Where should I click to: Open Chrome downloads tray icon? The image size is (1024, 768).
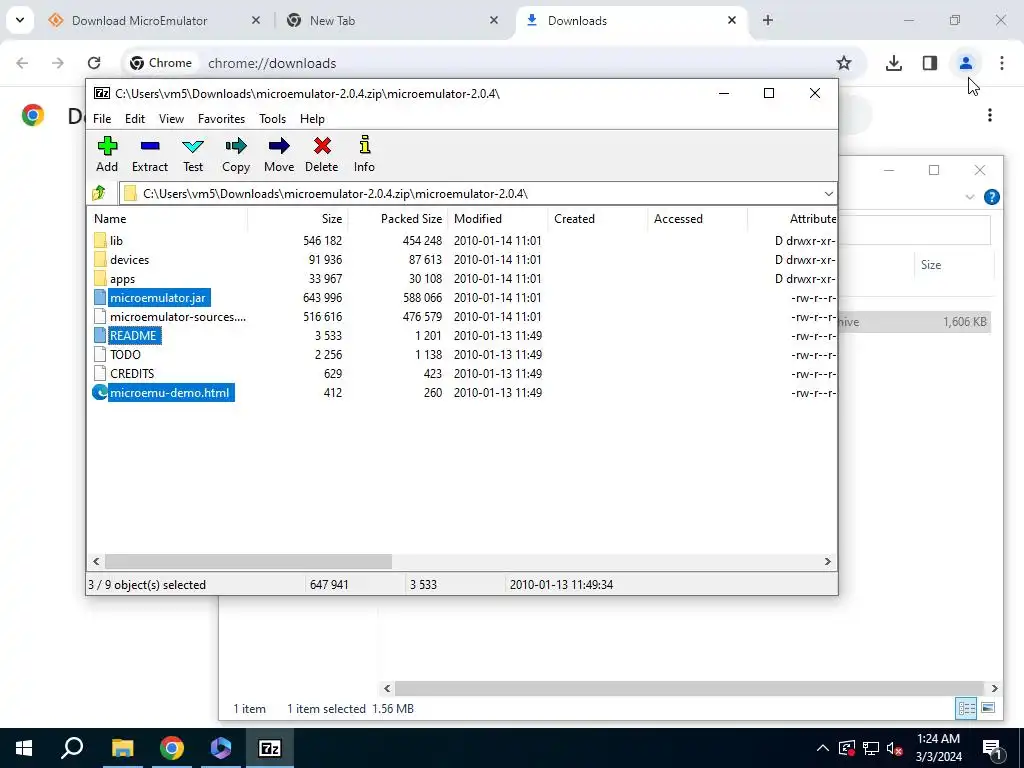click(893, 63)
